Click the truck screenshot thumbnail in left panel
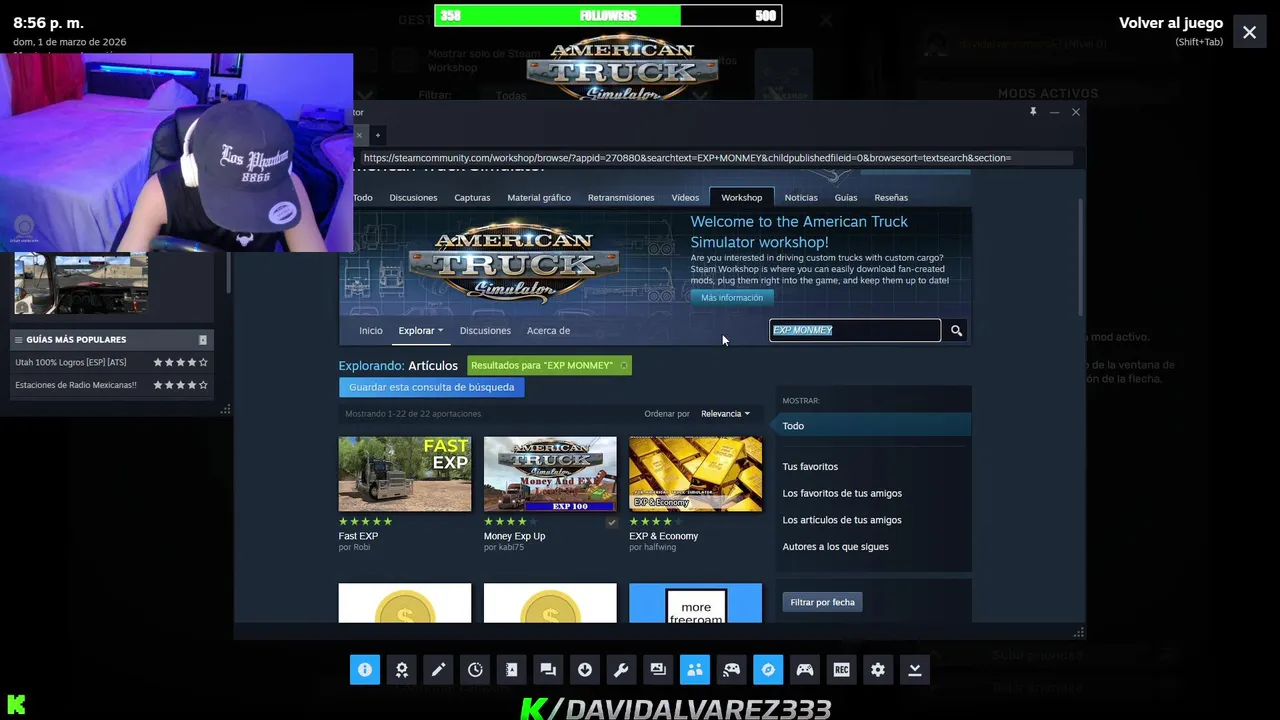 pos(81,284)
